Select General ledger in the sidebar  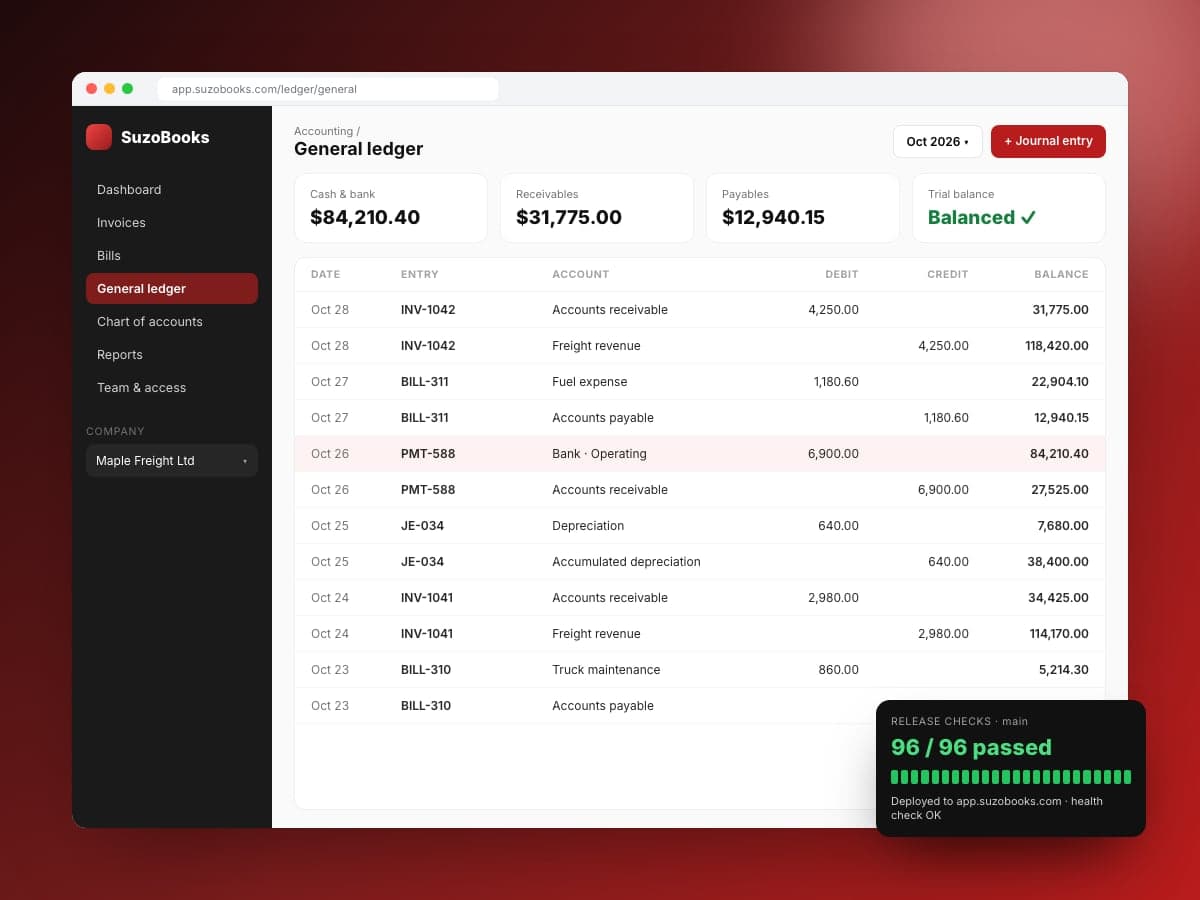click(x=172, y=289)
